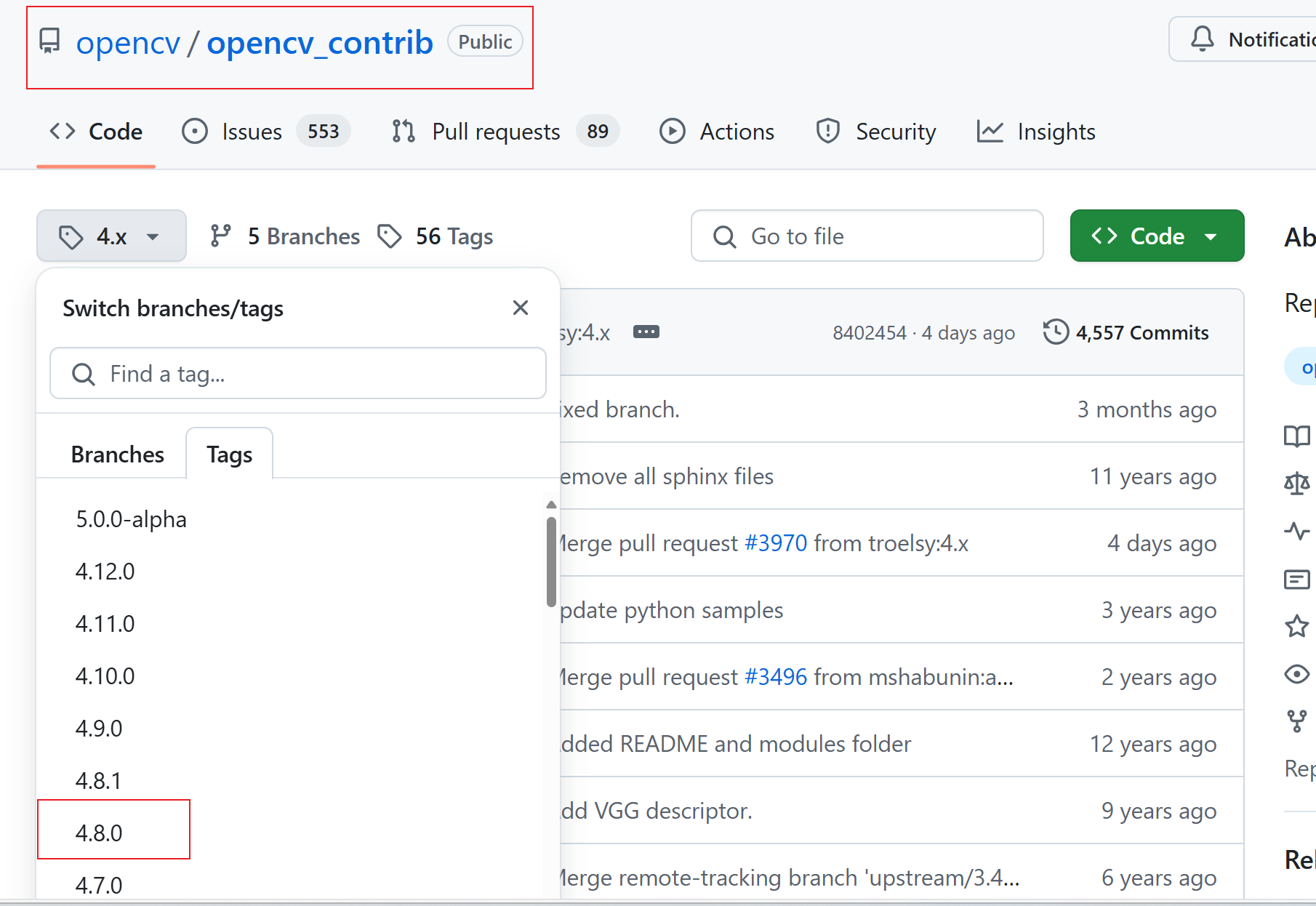Open the Insights tab
The image size is (1316, 906).
[1036, 132]
